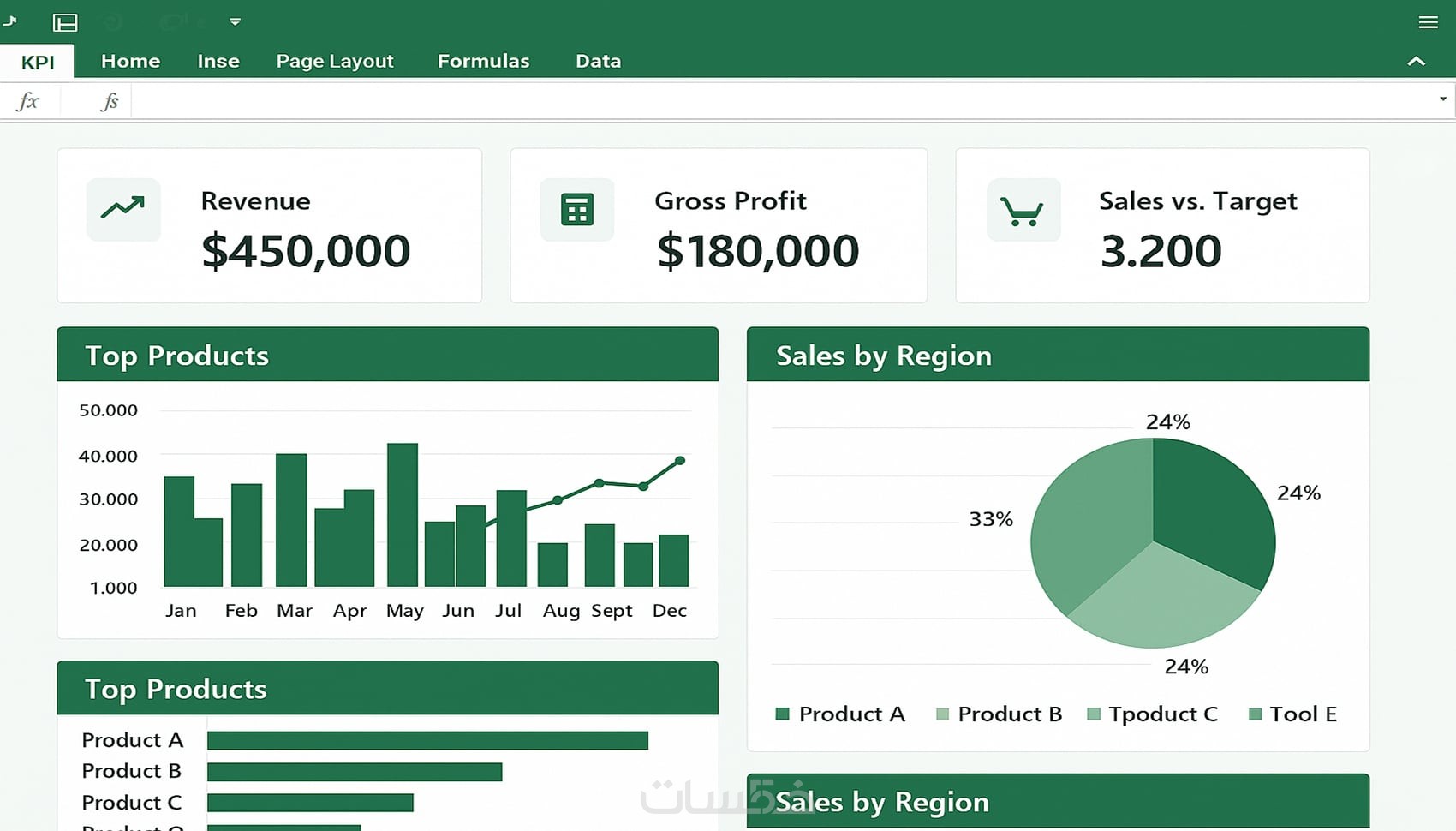1456x831 pixels.
Task: Click the $180,000 gross profit value
Action: click(758, 251)
